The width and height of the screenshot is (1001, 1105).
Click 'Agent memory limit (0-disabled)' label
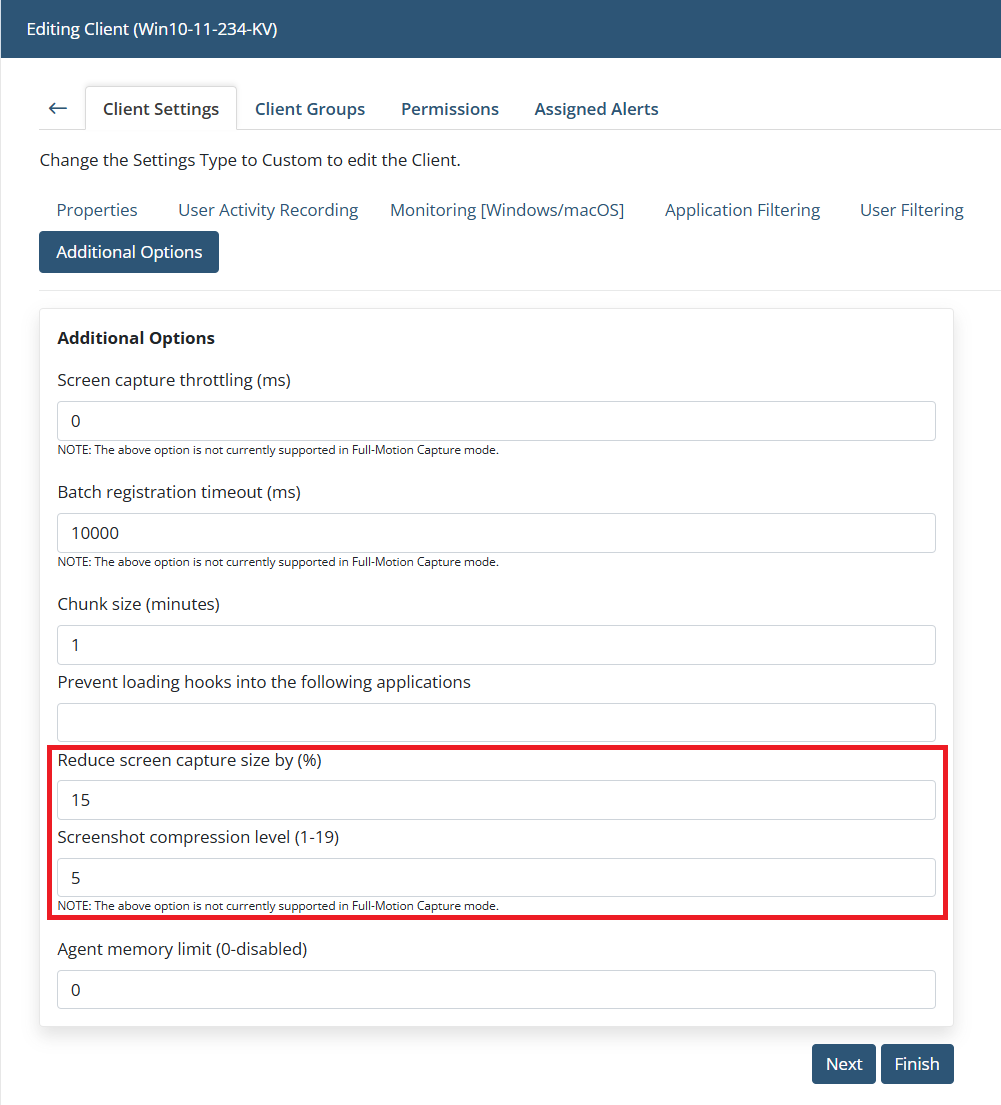183,949
